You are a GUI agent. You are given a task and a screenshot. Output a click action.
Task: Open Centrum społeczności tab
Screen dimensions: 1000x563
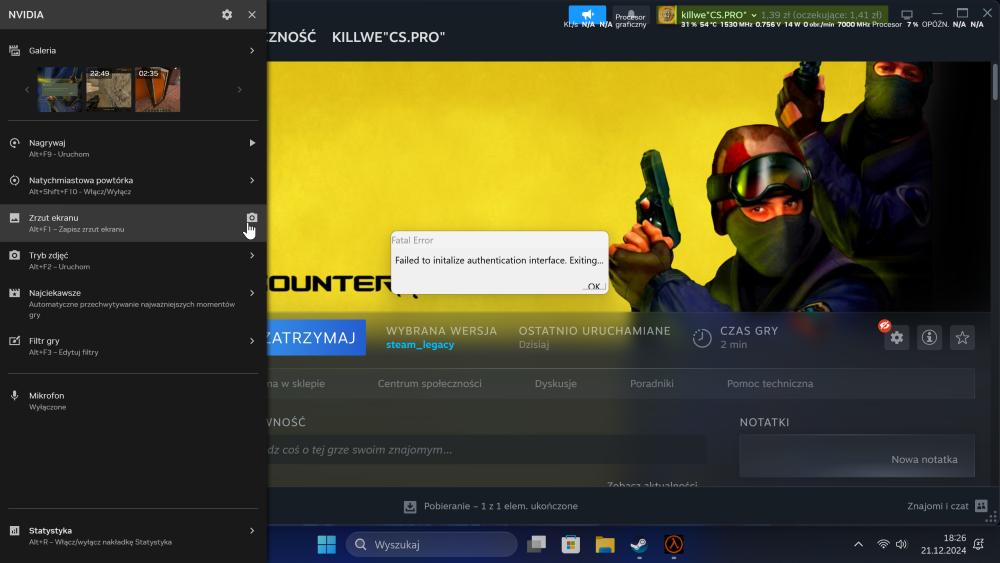[429, 383]
